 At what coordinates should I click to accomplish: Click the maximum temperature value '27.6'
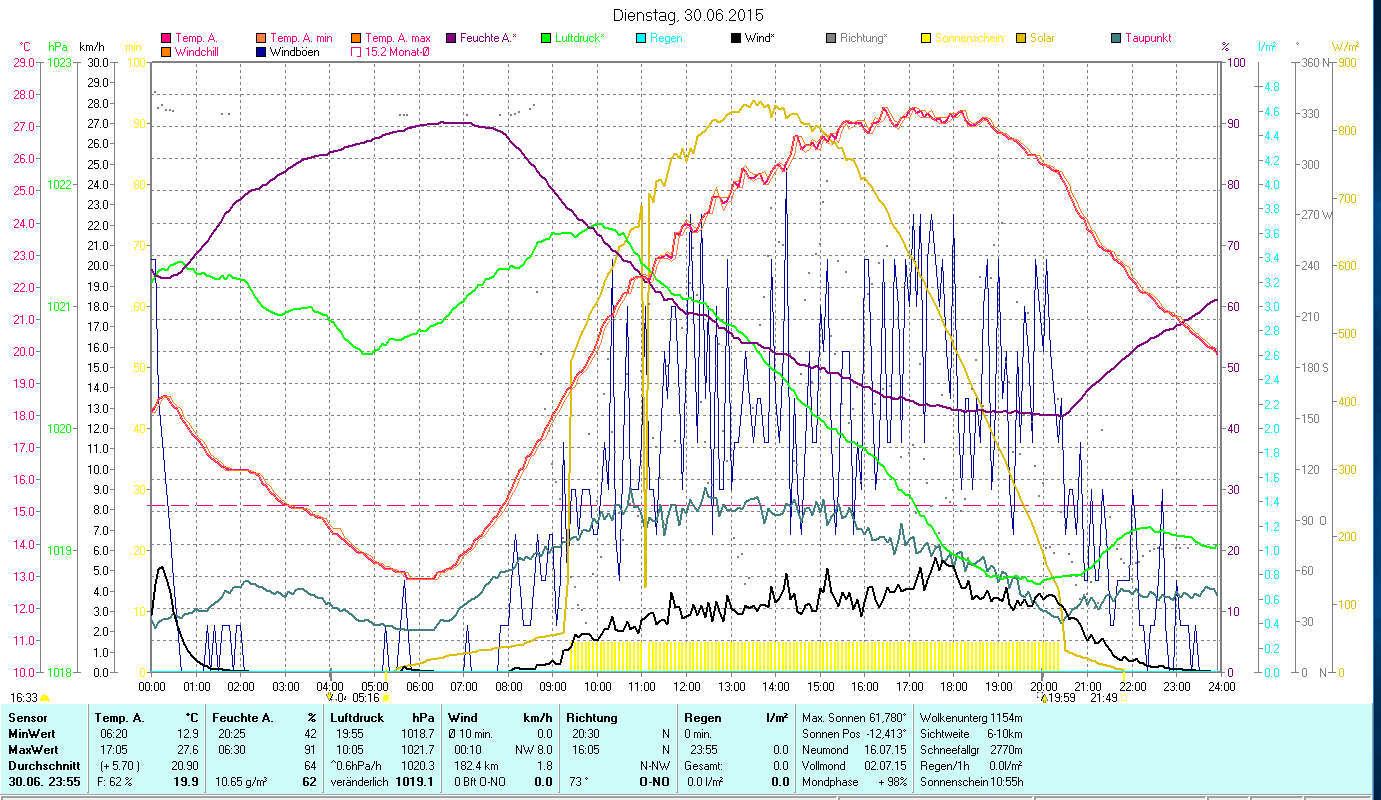(x=189, y=750)
